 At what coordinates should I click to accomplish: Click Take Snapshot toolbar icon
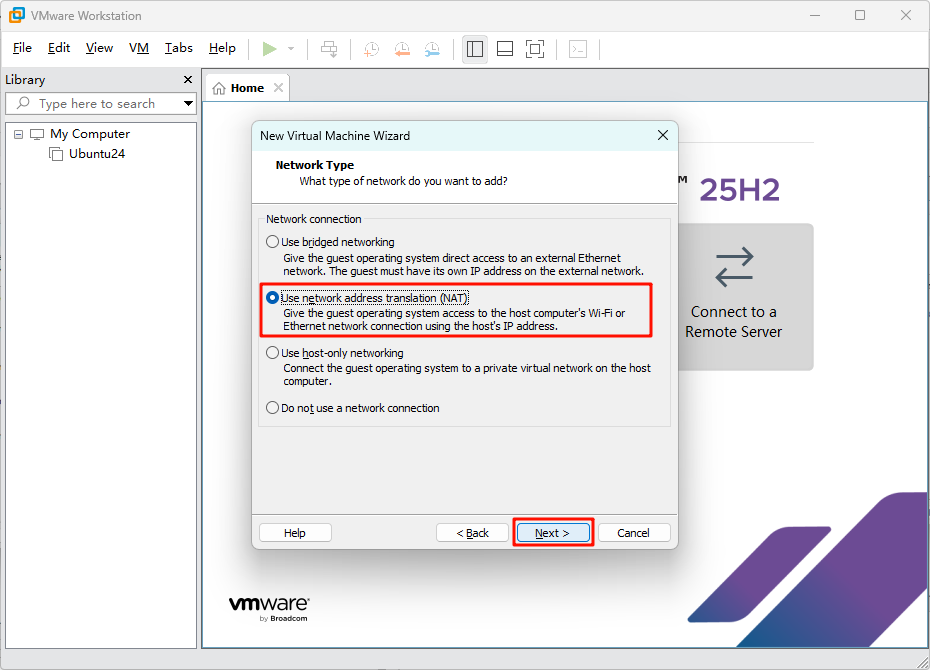(x=371, y=49)
